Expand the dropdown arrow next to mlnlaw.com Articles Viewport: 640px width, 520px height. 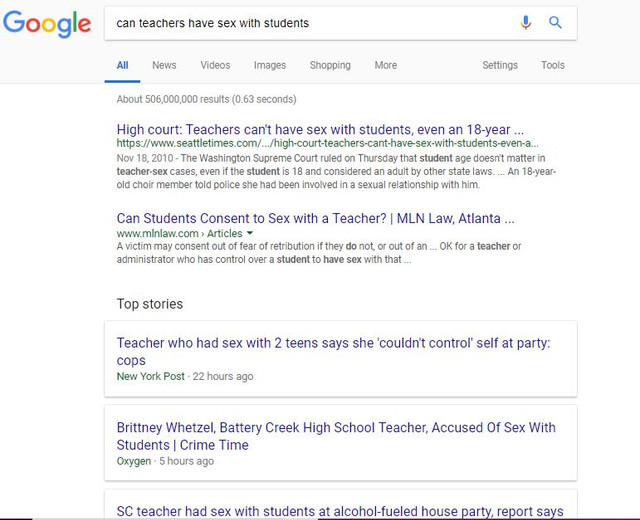pyautogui.click(x=250, y=233)
